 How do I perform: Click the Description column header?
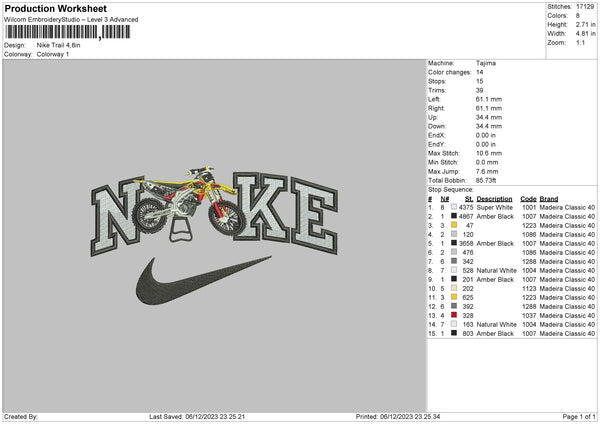(494, 199)
